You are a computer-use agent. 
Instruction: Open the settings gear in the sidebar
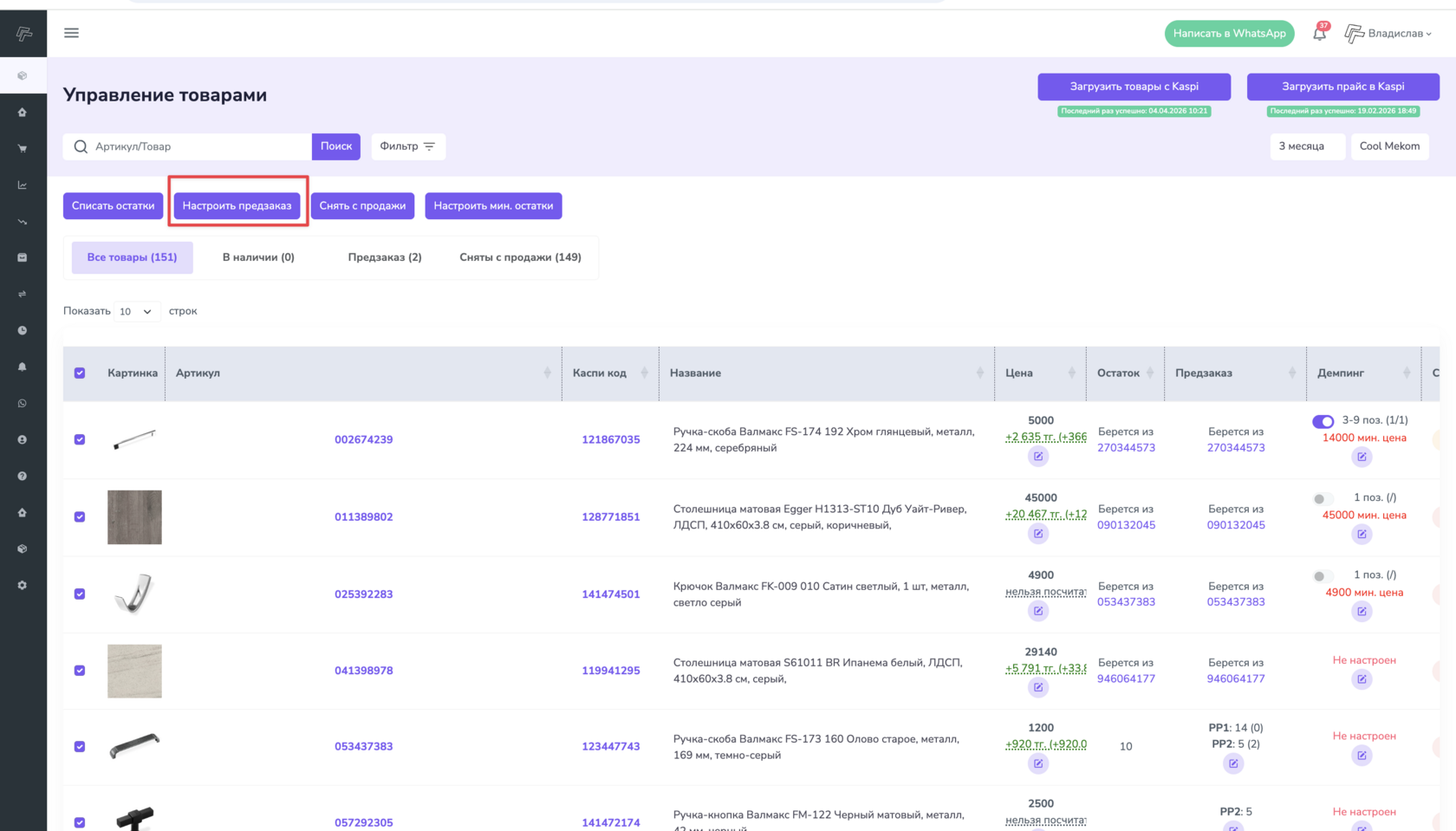[x=23, y=586]
